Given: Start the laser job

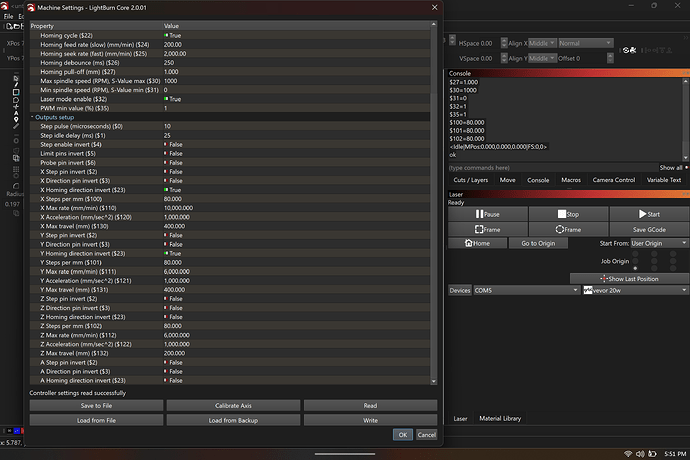Looking at the screenshot, I should click(648, 214).
